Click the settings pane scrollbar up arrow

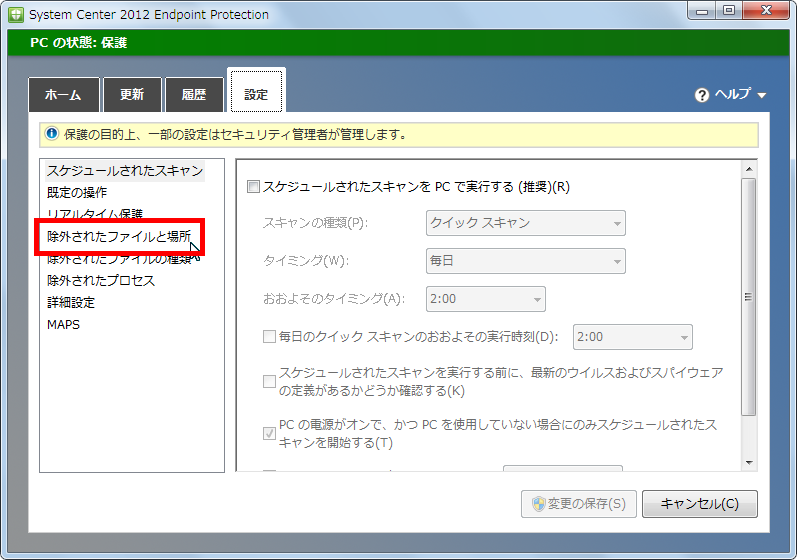[749, 169]
